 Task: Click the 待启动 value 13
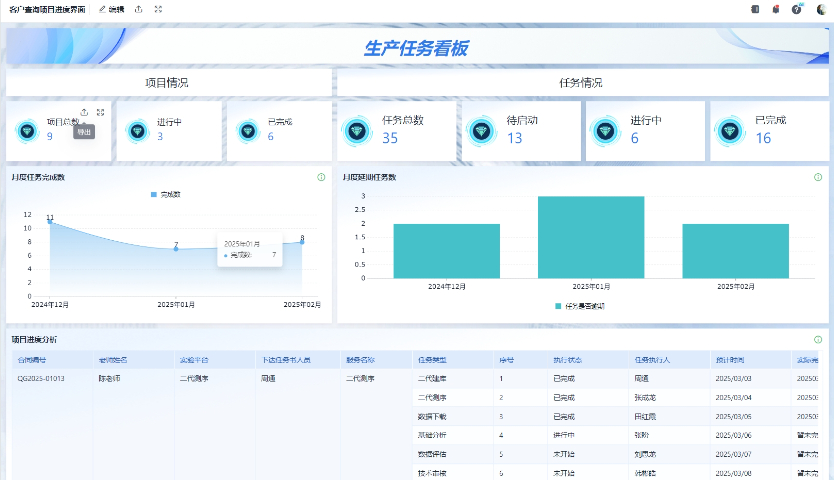pyautogui.click(x=514, y=138)
